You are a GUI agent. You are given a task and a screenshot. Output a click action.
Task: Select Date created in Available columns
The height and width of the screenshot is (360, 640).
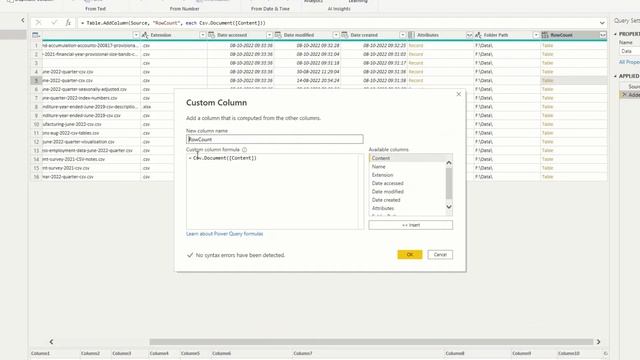(x=386, y=200)
